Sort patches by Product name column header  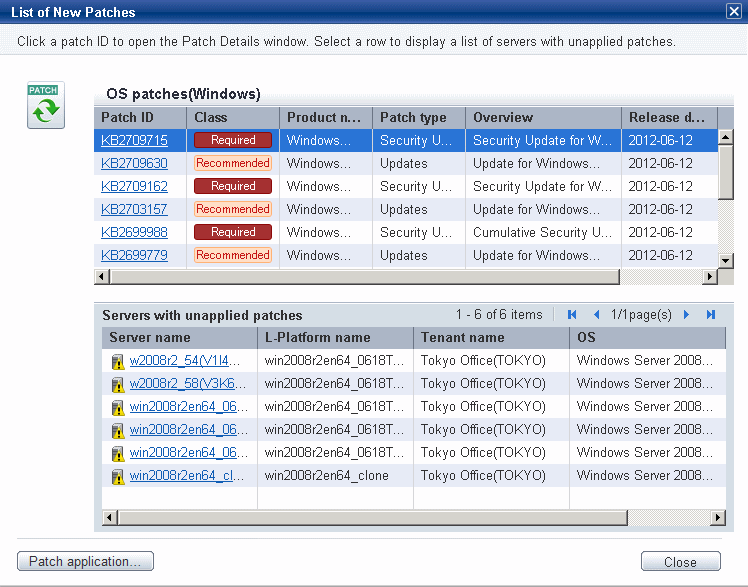(326, 117)
